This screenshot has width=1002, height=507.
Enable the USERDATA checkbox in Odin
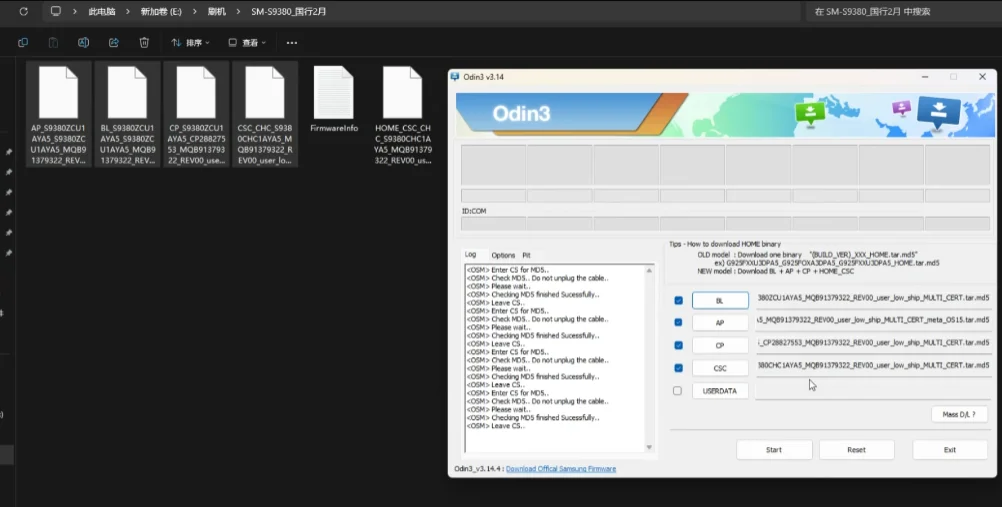click(x=677, y=391)
